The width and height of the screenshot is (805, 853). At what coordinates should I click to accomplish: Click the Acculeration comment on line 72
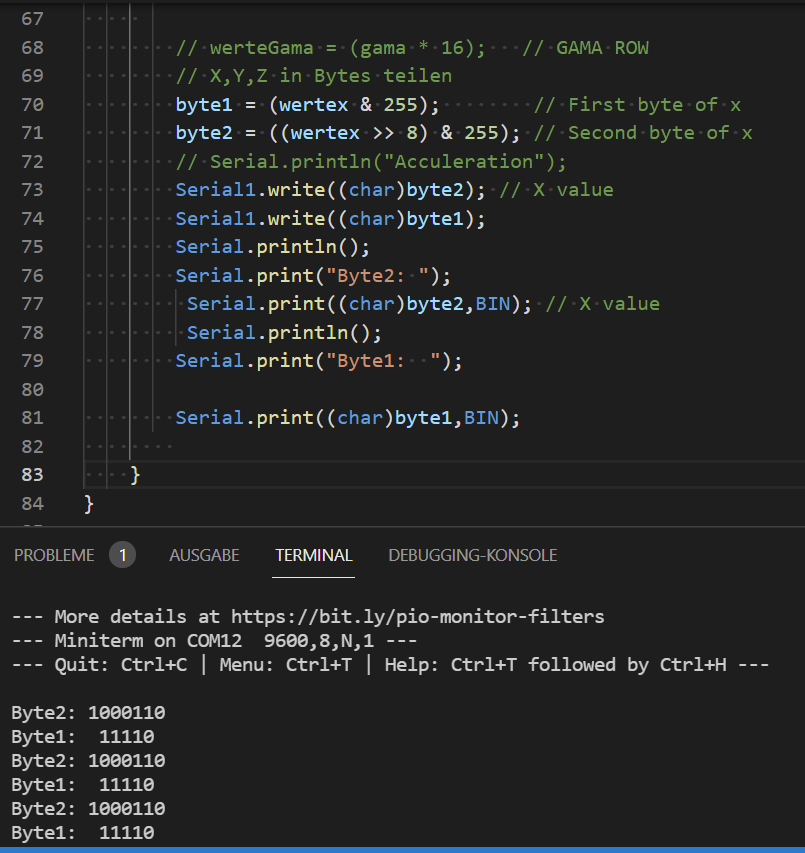coord(371,162)
